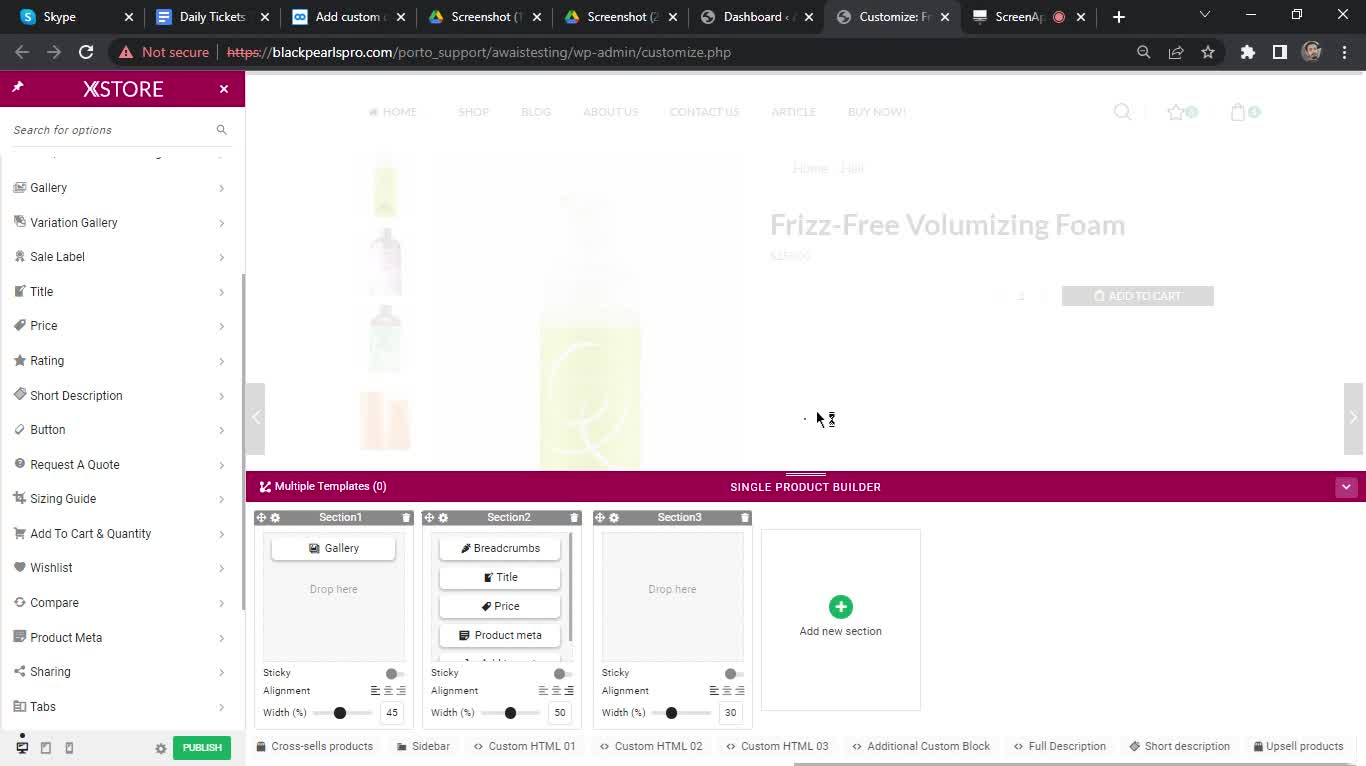Switch to the Skype browser tab

60,17
